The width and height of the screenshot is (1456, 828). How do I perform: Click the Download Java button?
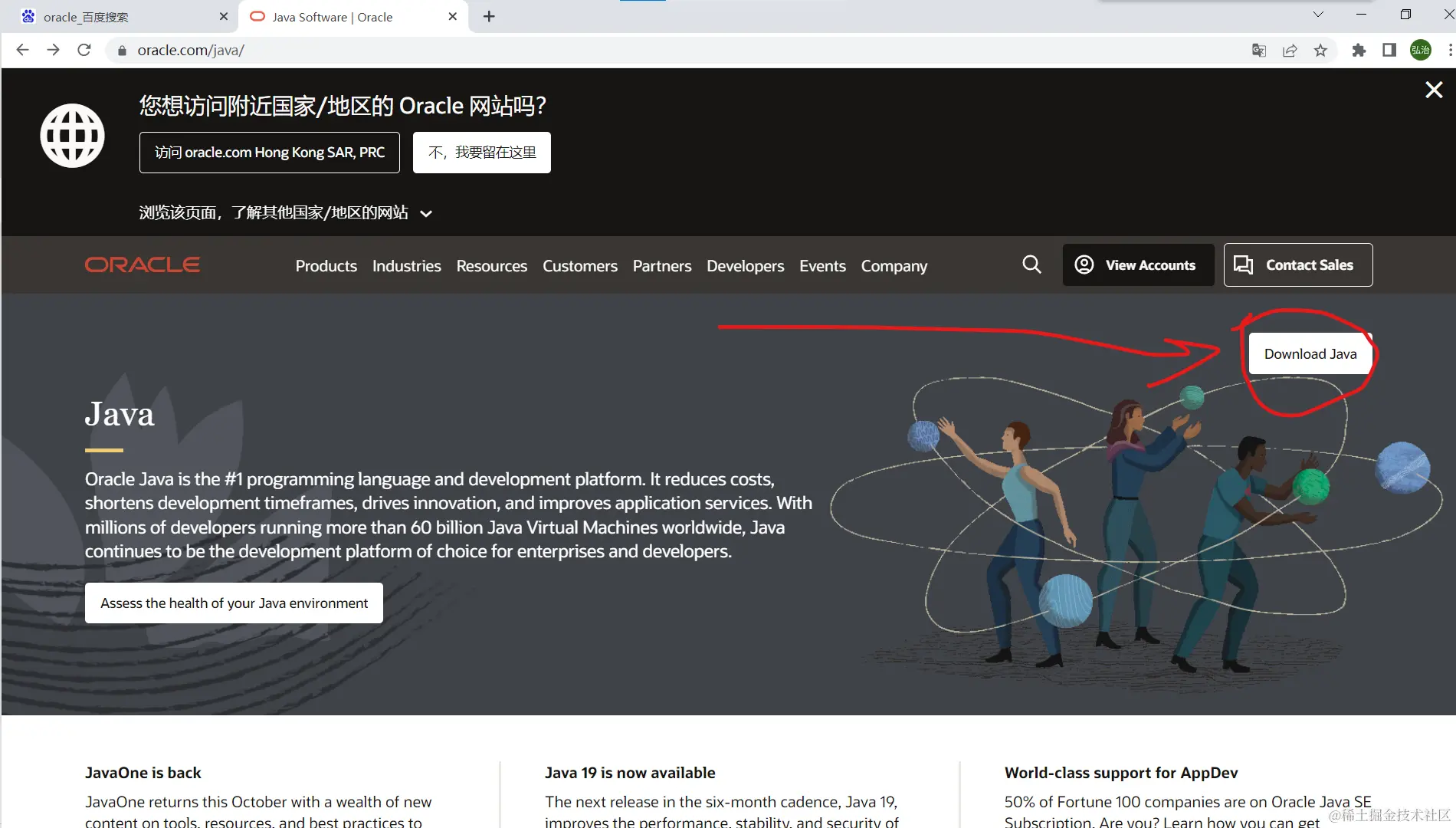click(x=1310, y=354)
